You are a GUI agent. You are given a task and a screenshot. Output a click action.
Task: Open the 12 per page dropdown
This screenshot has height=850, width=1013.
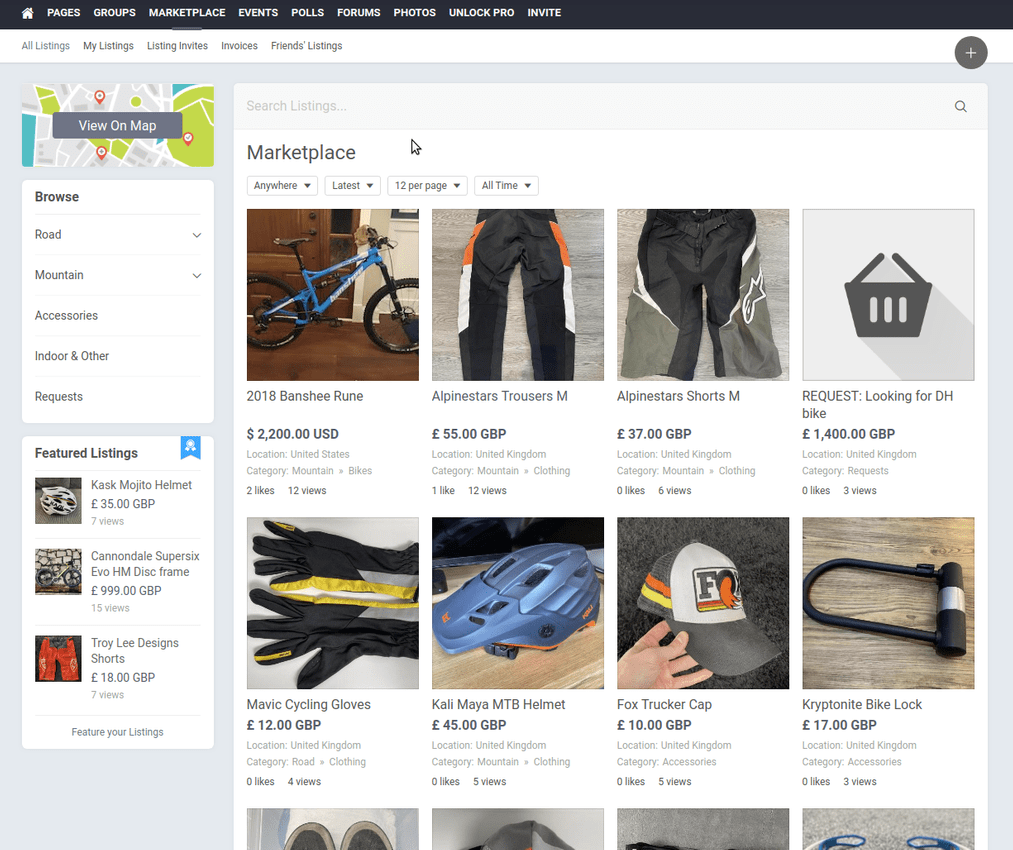pyautogui.click(x=427, y=186)
